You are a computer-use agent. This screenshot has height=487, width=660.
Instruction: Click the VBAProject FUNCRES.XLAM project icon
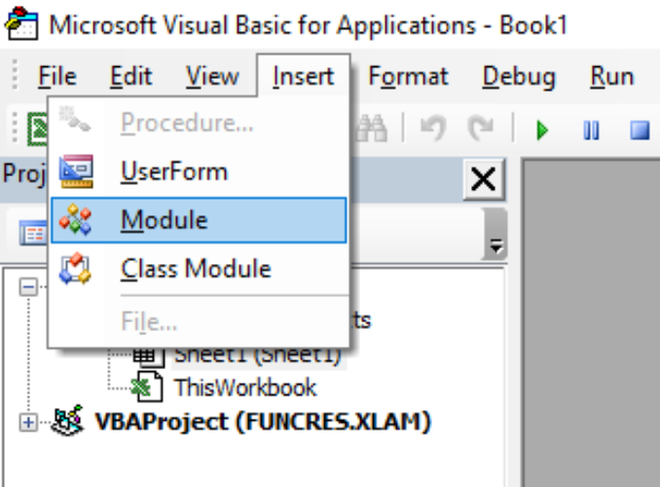[69, 422]
